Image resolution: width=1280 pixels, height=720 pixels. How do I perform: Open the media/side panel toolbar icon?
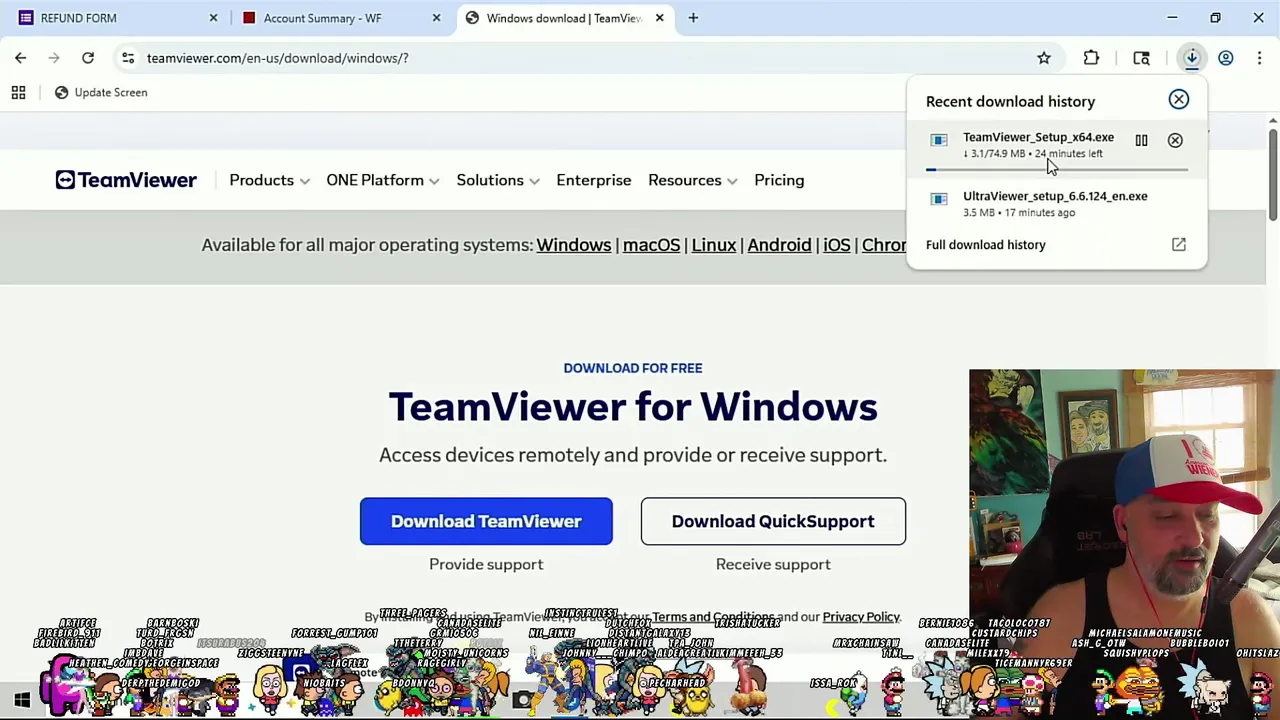[x=1141, y=58]
